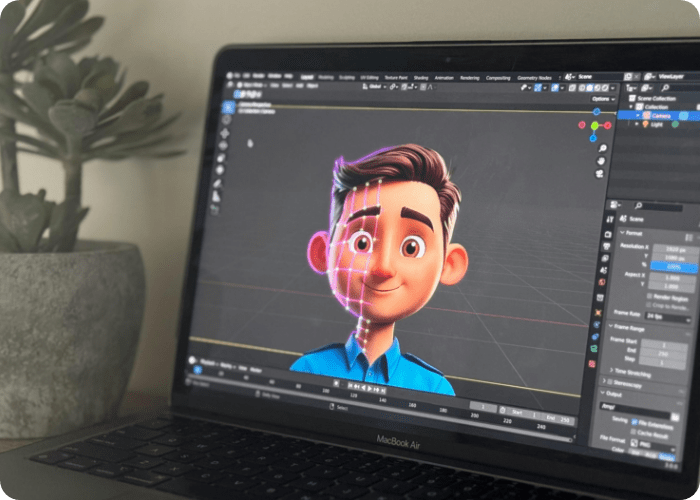The height and width of the screenshot is (500, 700).
Task: Switch to the Rendering workspace tab
Action: [470, 78]
